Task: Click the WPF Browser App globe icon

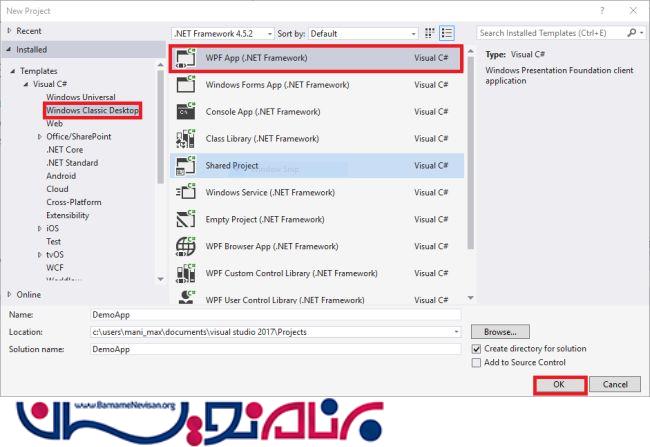Action: tap(185, 246)
